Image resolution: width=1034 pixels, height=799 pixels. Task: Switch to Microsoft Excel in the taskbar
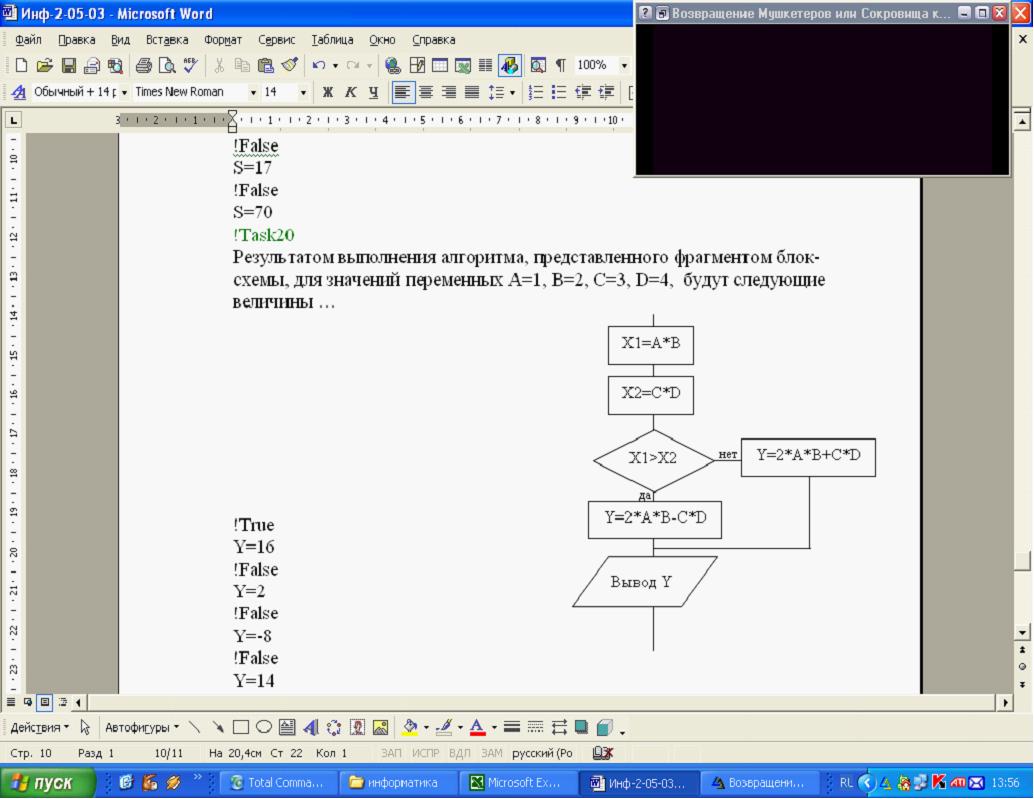click(522, 783)
